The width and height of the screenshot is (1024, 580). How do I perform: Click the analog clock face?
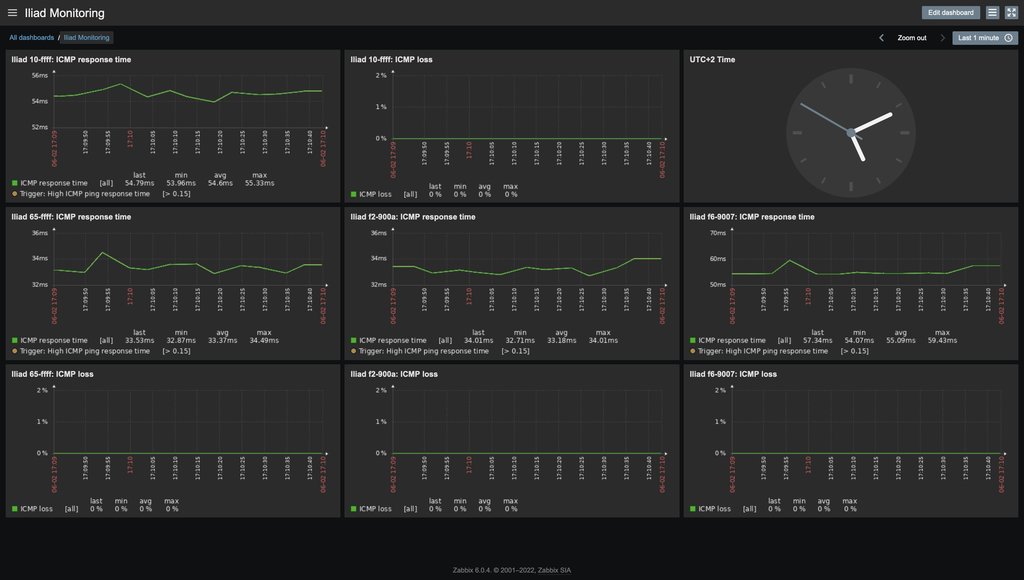[x=850, y=133]
